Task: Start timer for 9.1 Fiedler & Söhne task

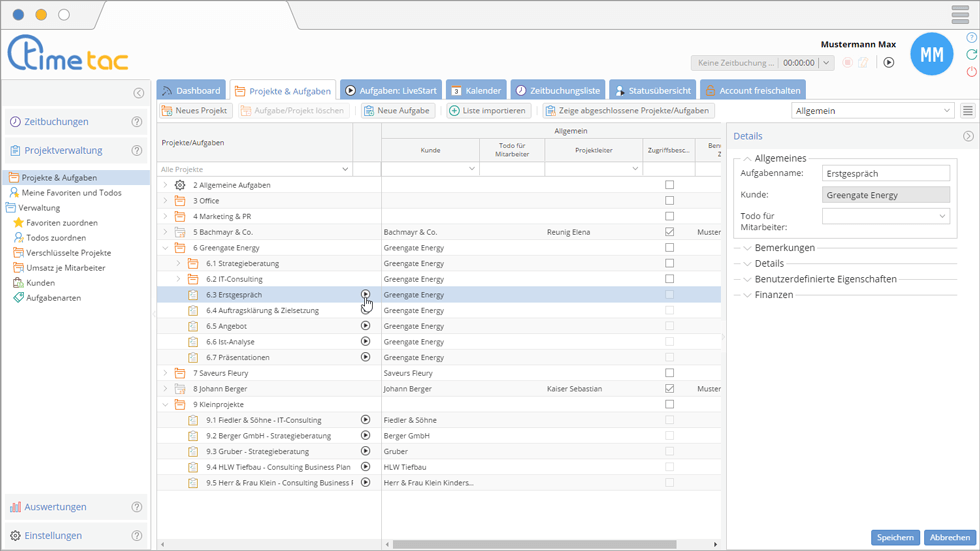Action: pyautogui.click(x=365, y=420)
